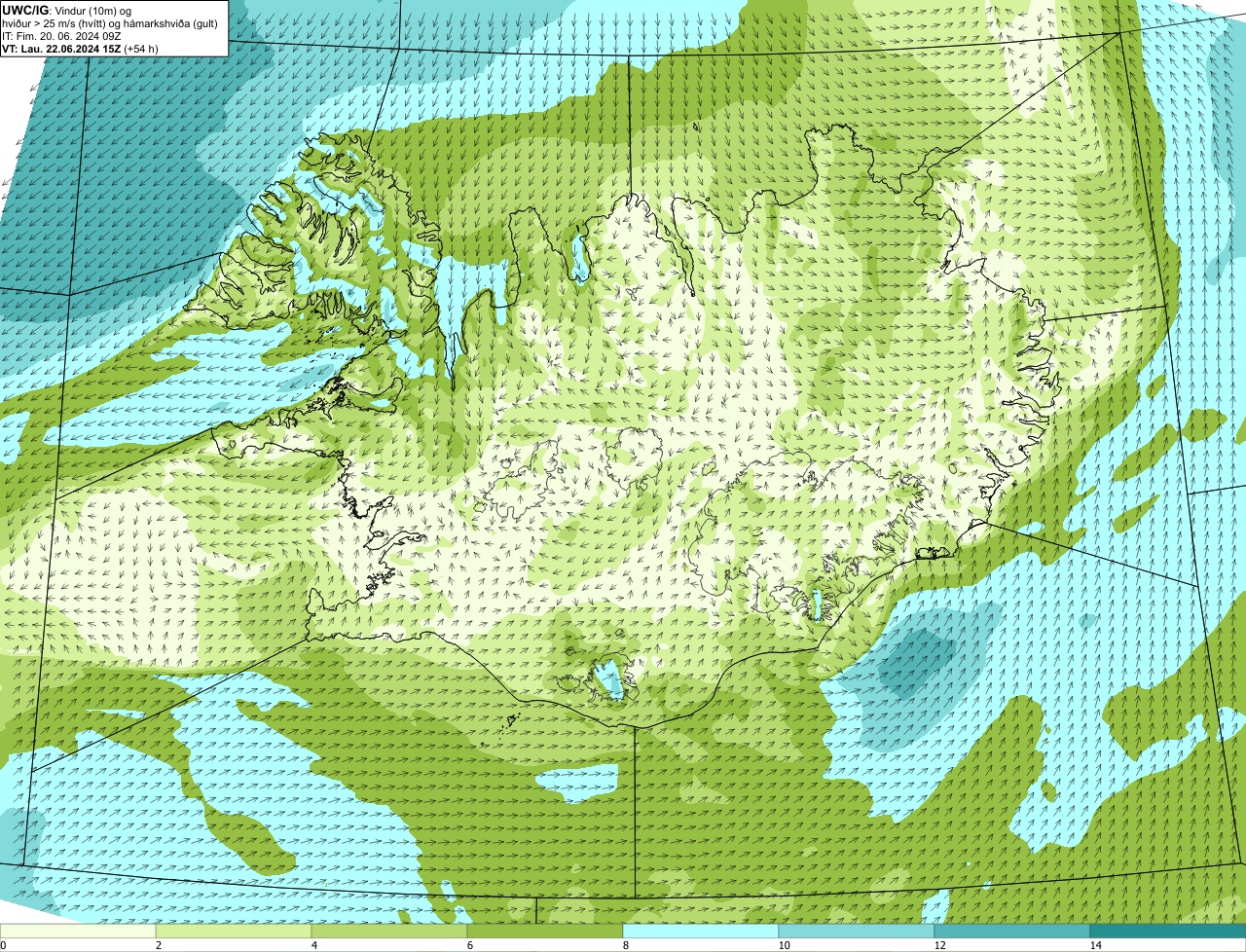Click the '10' tick label on color scale
The image size is (1246, 952).
[784, 945]
